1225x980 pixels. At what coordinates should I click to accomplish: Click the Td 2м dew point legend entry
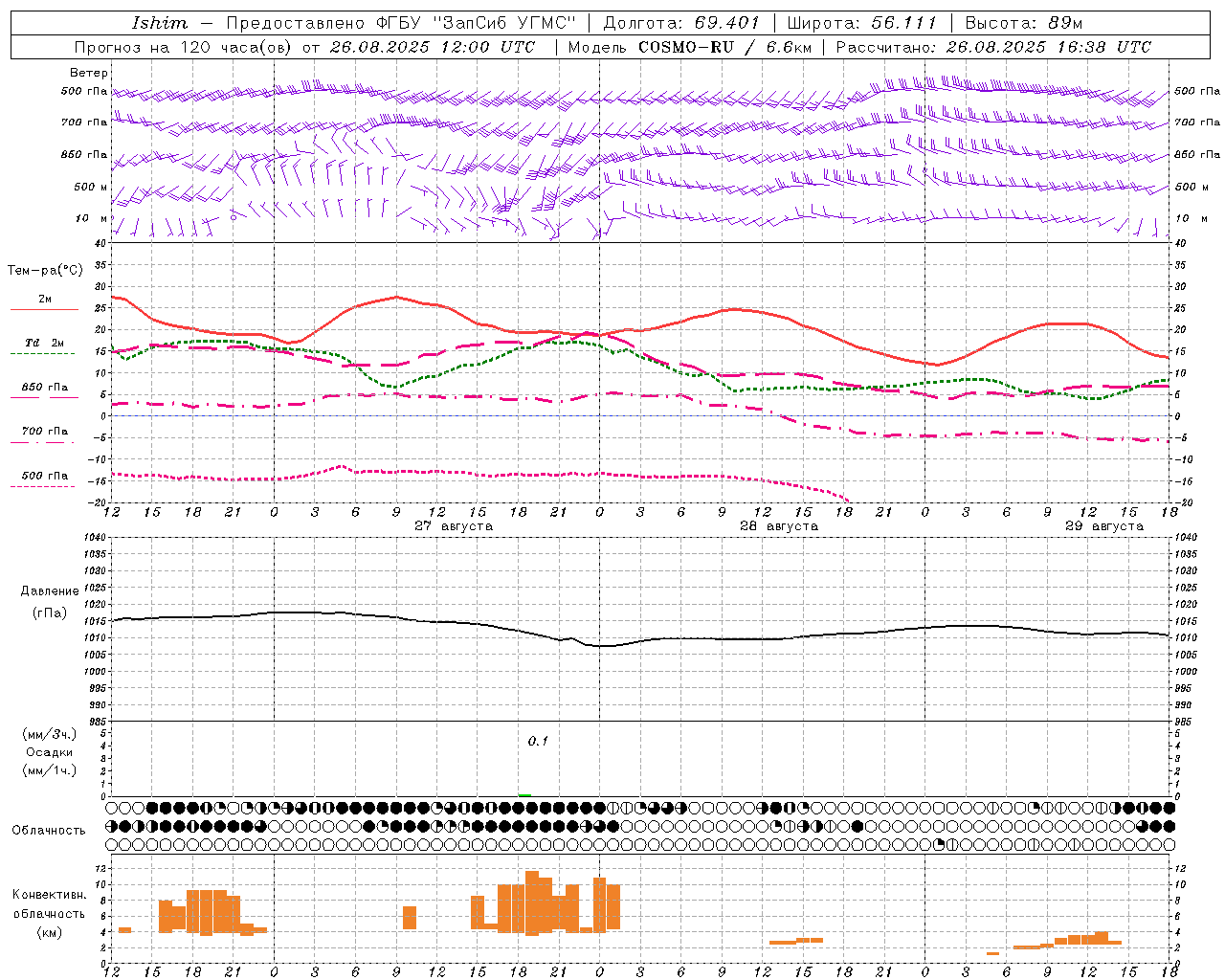coord(45,343)
